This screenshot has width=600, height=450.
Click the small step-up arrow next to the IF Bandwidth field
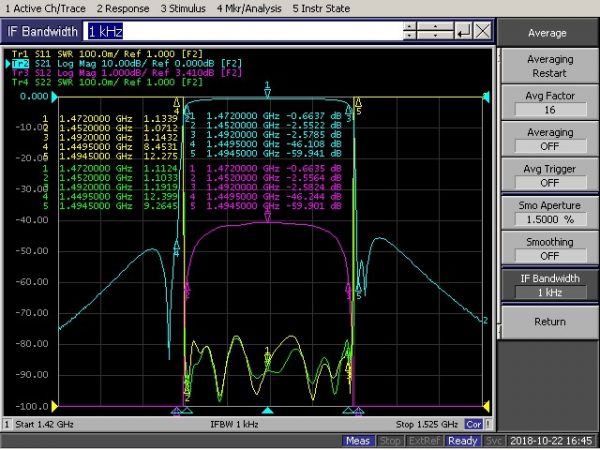click(x=409, y=26)
